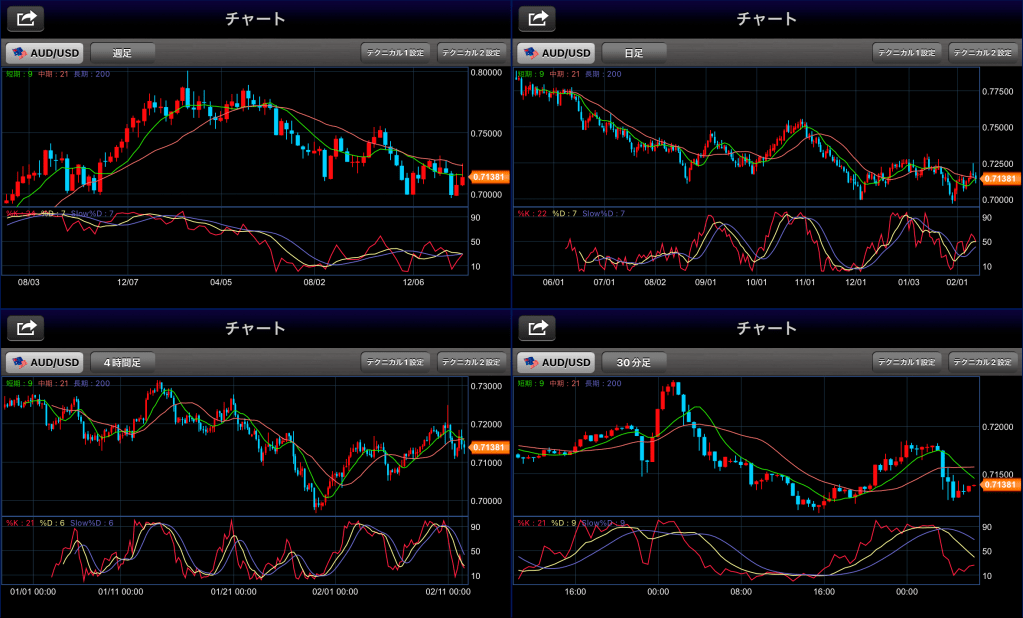Viewport: 1023px width, 618px height.
Task: Open the AUD/USD pair selector on the 30分足 chart
Action: coord(555,362)
